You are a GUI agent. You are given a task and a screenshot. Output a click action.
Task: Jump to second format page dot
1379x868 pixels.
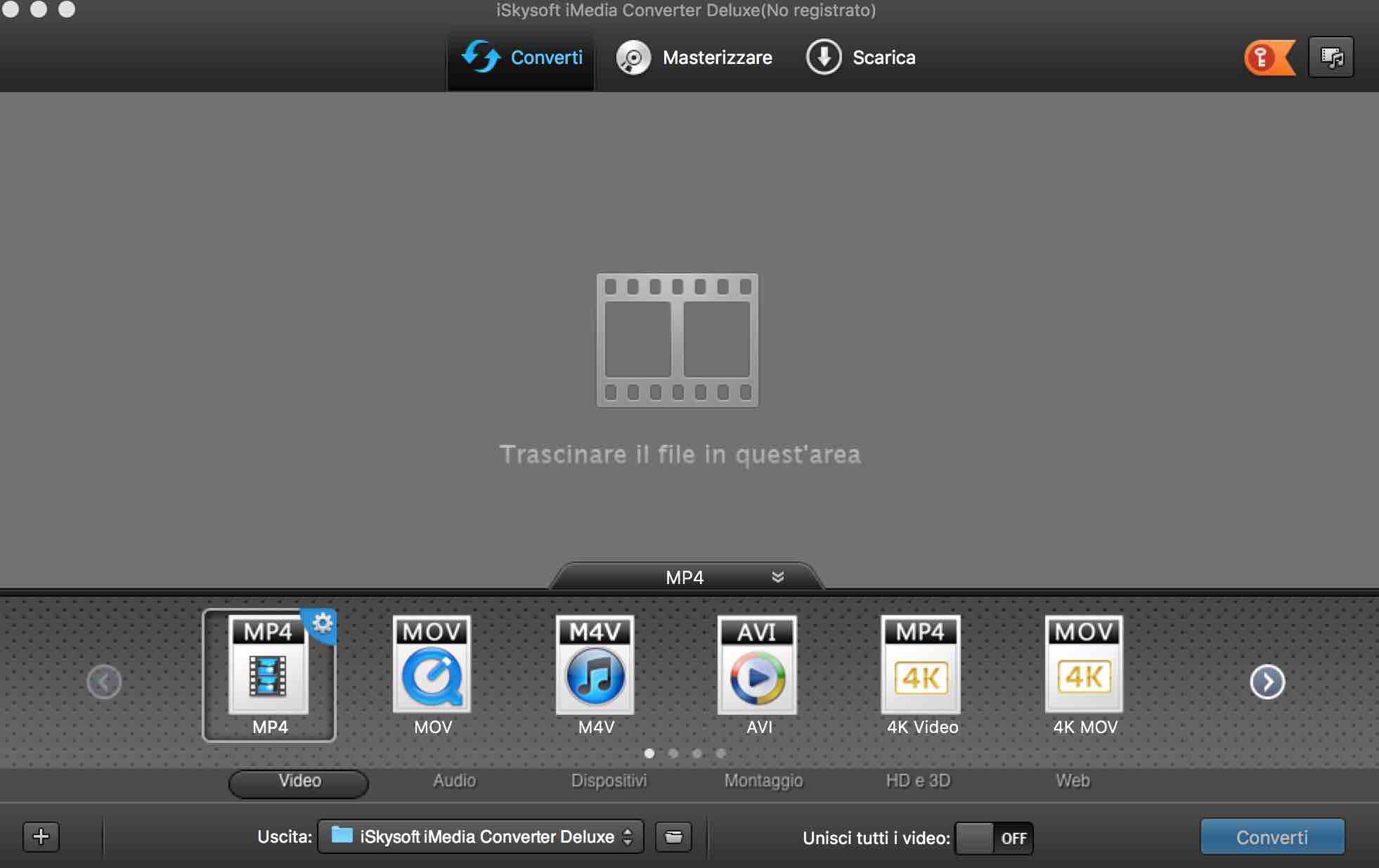pyautogui.click(x=673, y=753)
